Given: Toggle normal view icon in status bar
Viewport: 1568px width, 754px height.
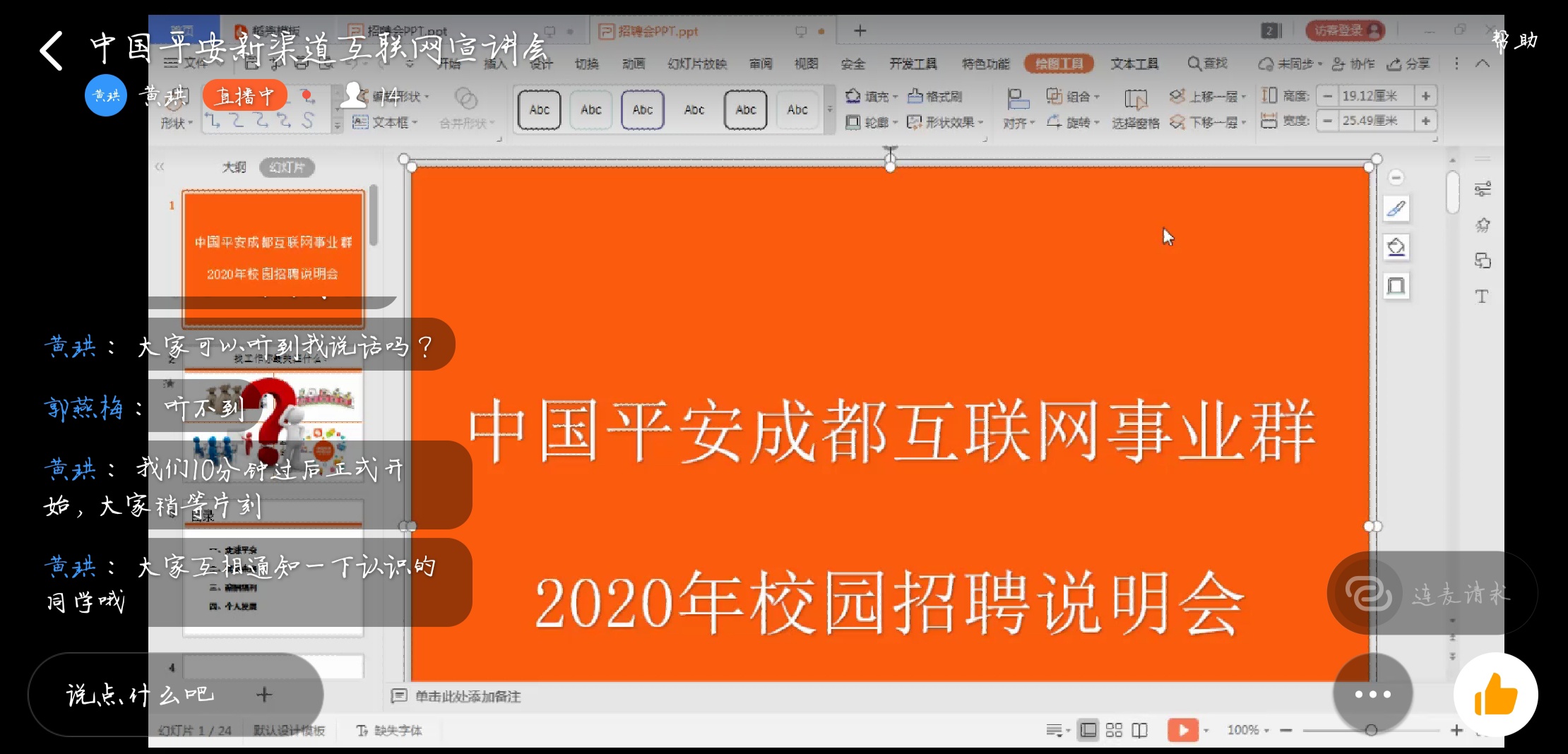Looking at the screenshot, I should tap(1089, 730).
